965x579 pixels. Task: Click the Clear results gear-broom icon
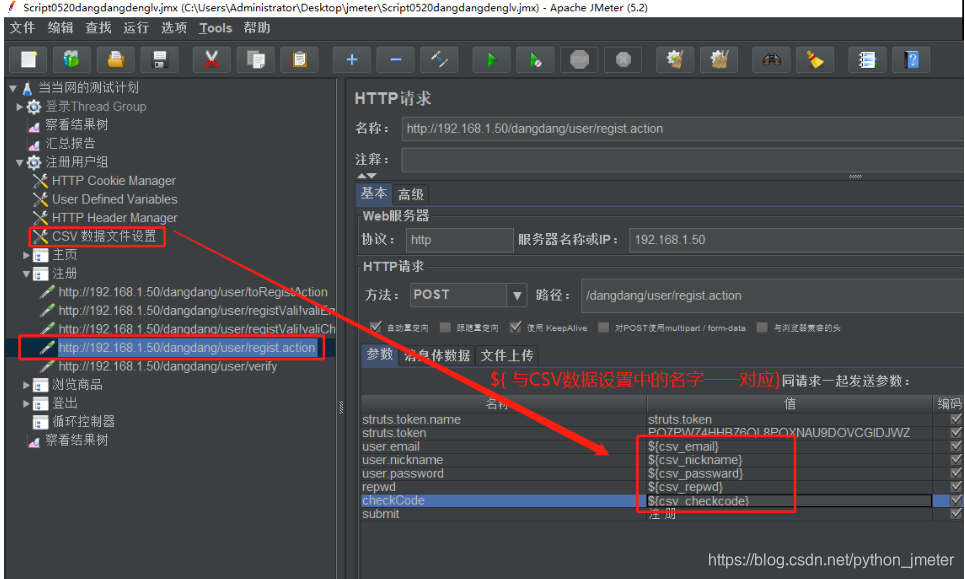[x=675, y=60]
